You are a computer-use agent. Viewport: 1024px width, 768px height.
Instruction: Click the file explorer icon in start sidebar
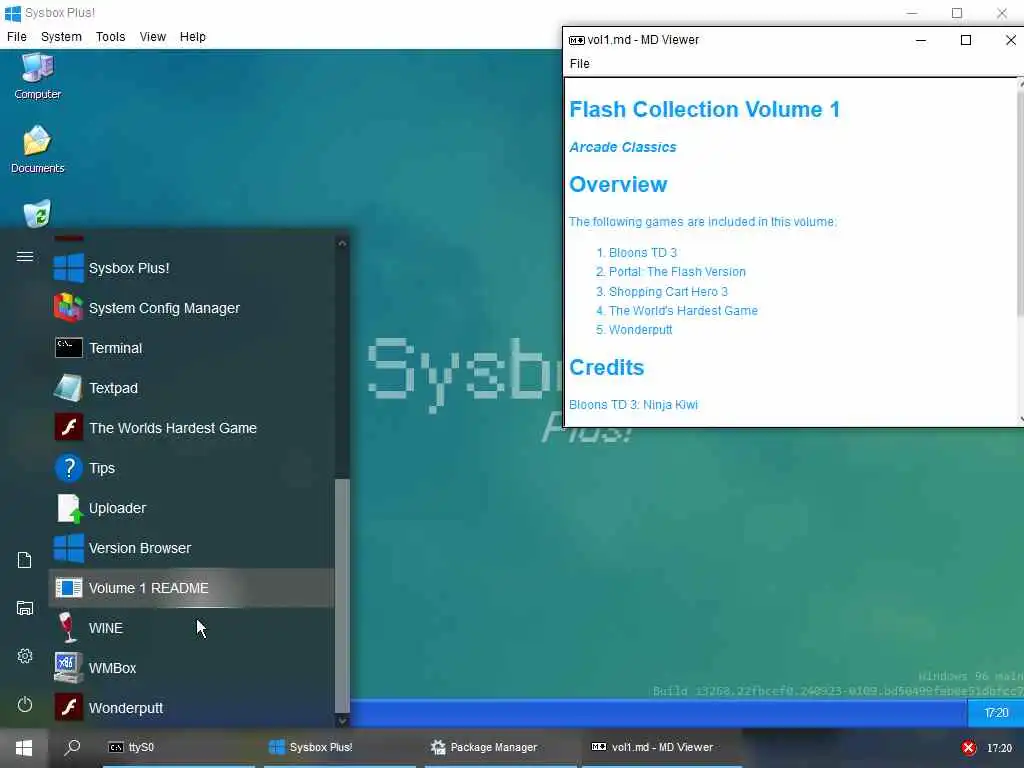pyautogui.click(x=25, y=608)
